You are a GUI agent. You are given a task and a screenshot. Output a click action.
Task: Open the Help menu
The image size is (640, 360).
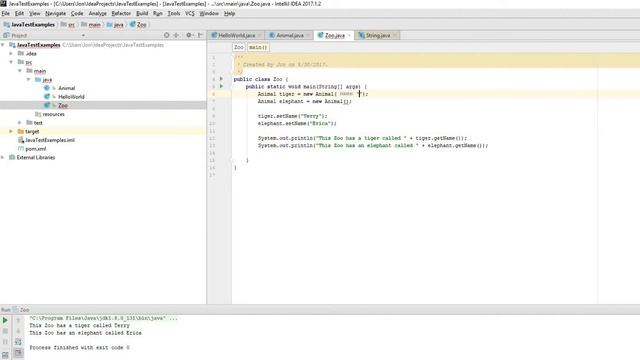pyautogui.click(x=229, y=13)
